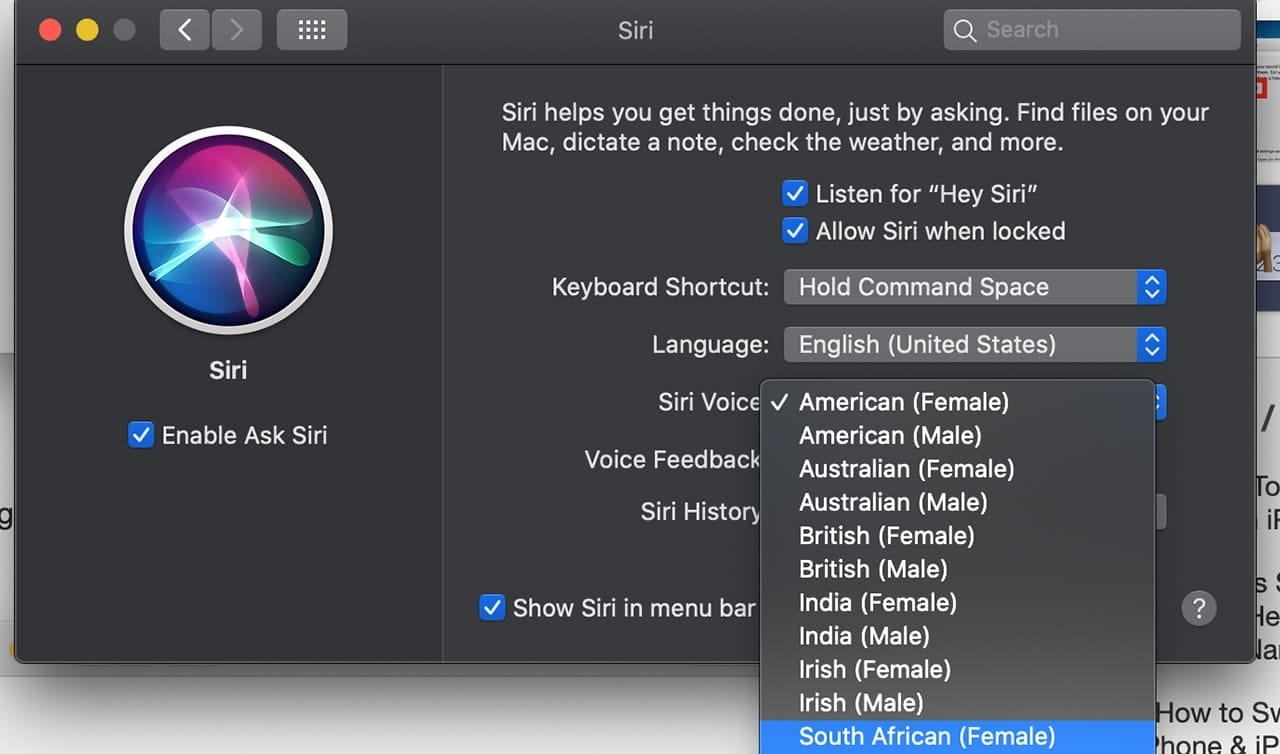Select Australian (Female) voice option
This screenshot has width=1280, height=754.
(x=906, y=469)
